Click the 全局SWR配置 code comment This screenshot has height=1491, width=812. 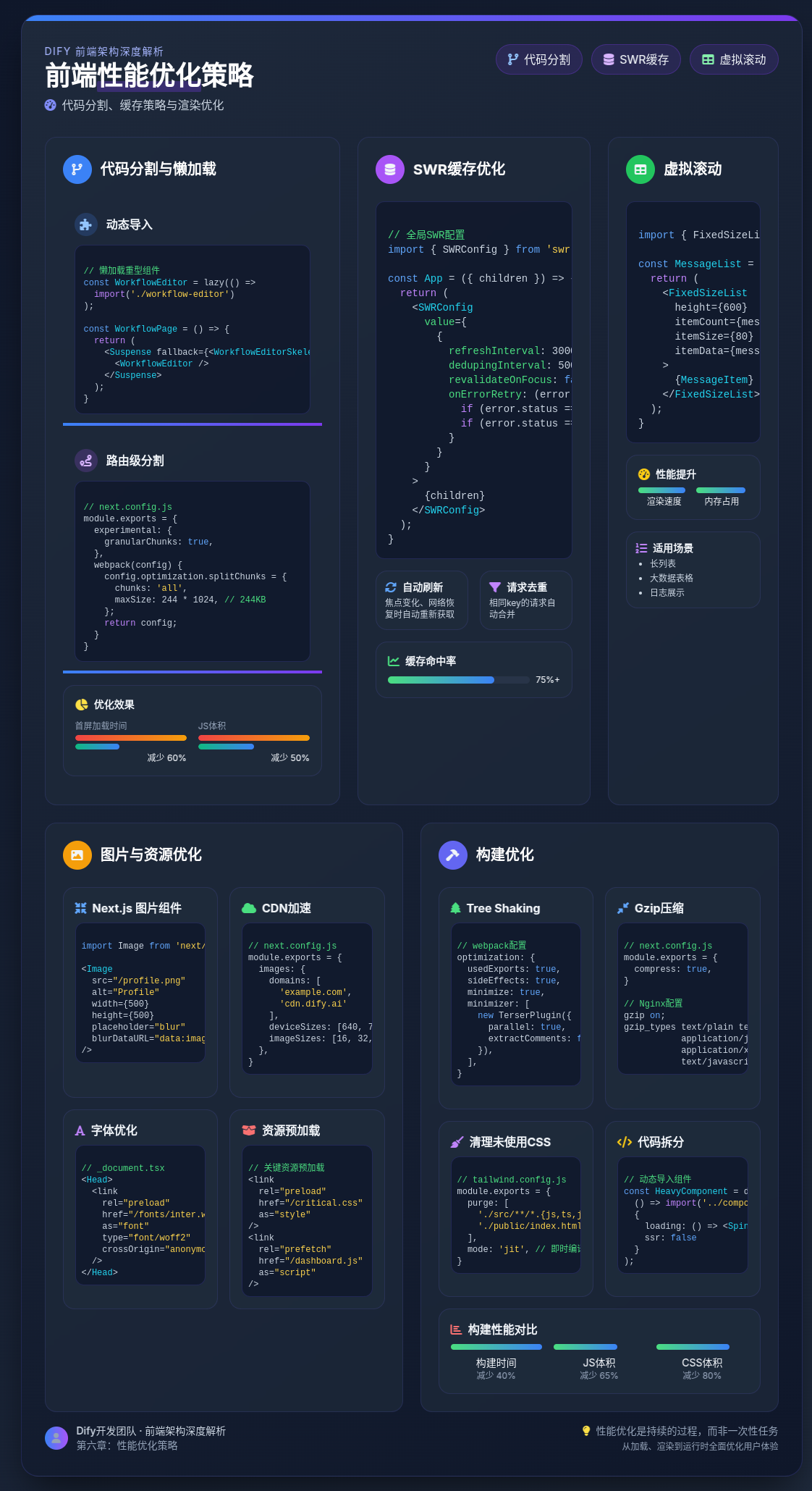[426, 235]
